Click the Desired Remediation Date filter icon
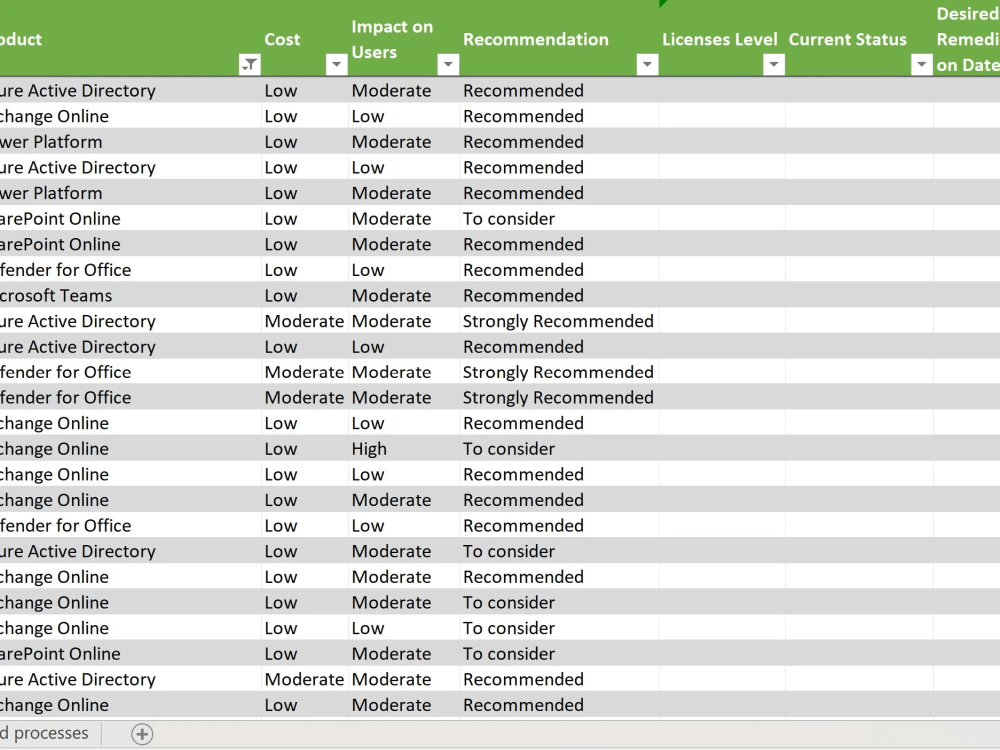Screen dimensions: 1000x750 (990, 64)
